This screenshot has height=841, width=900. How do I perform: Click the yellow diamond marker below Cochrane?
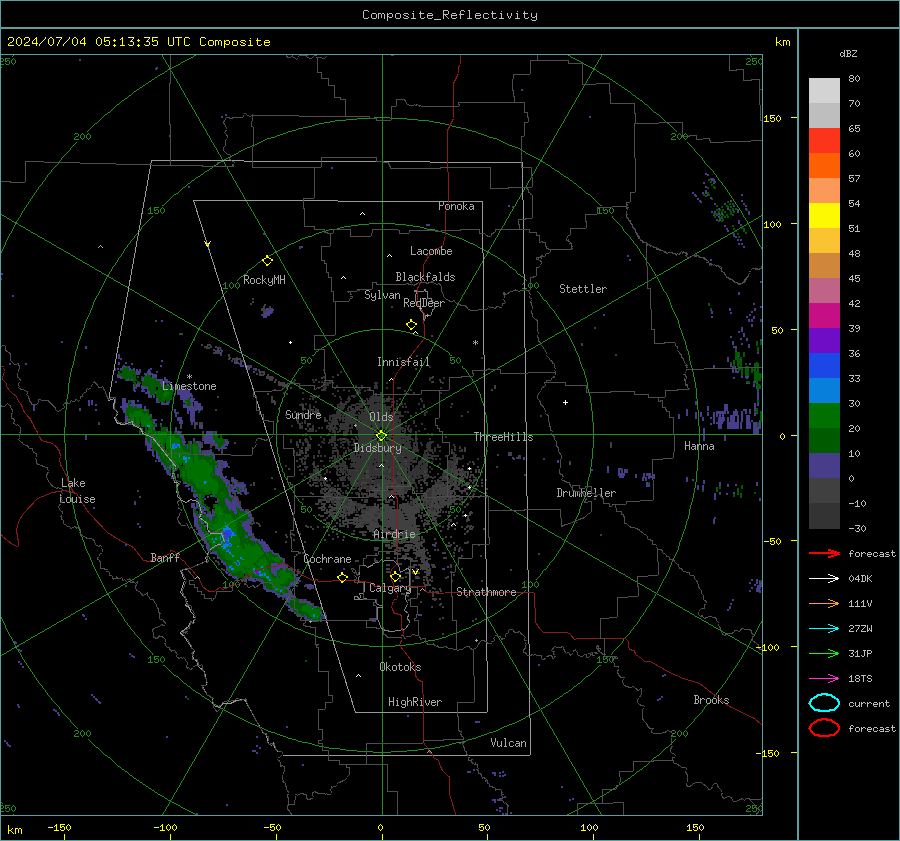tap(343, 577)
